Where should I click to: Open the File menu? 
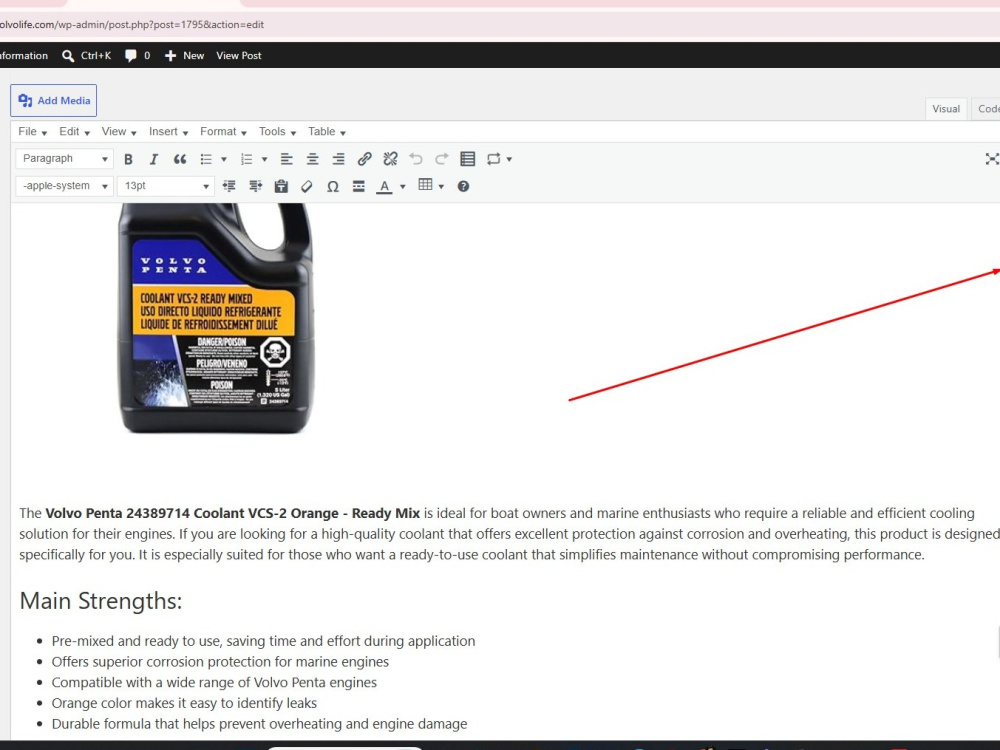pos(33,131)
